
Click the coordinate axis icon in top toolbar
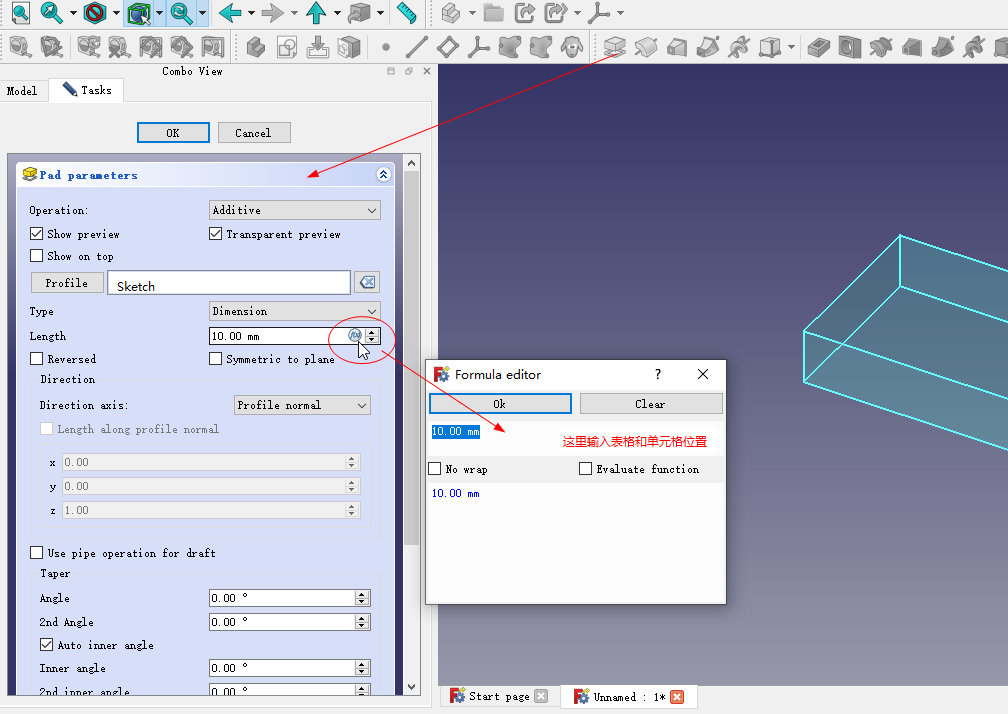(598, 12)
